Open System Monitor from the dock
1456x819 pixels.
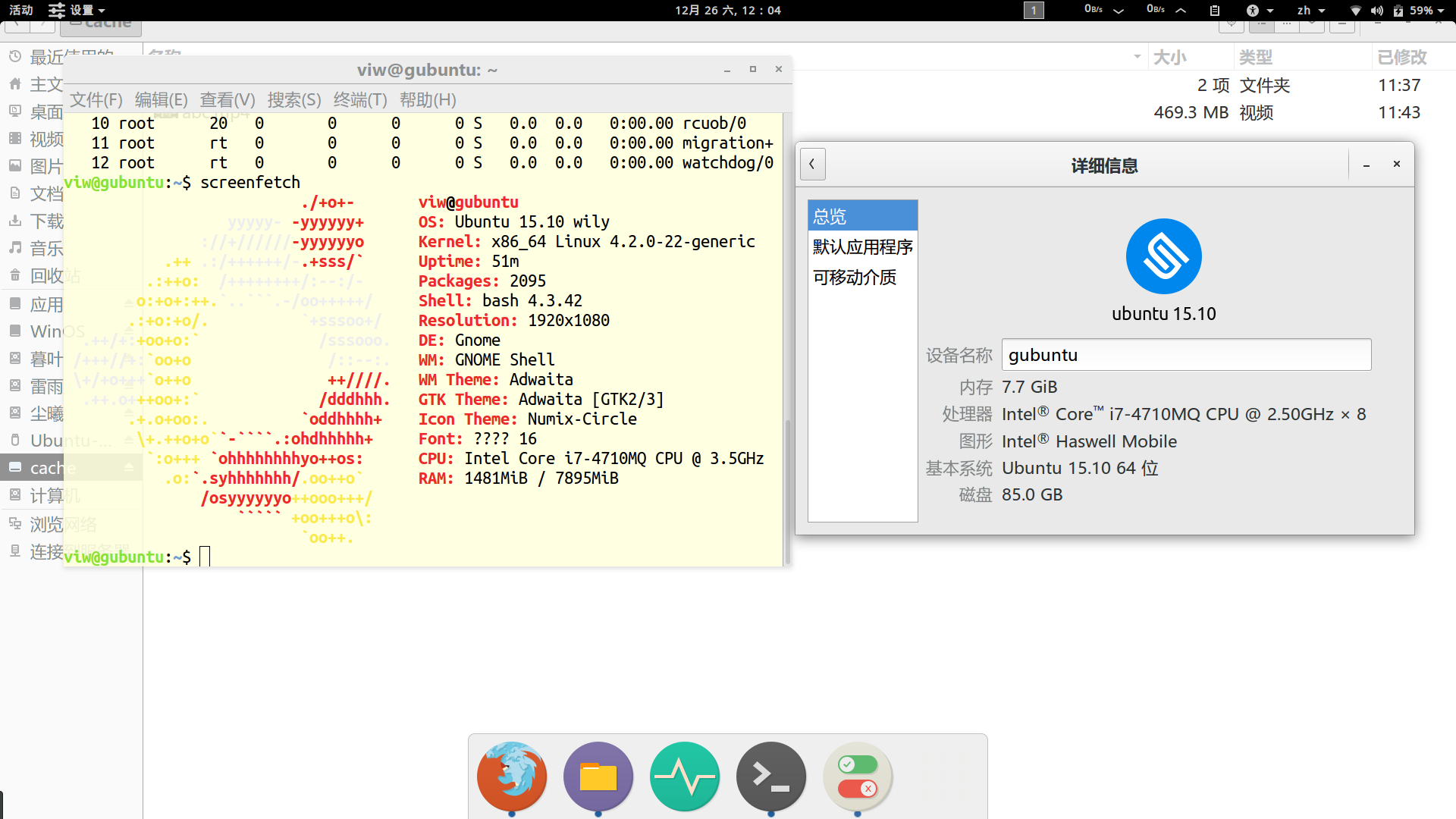[x=685, y=777]
